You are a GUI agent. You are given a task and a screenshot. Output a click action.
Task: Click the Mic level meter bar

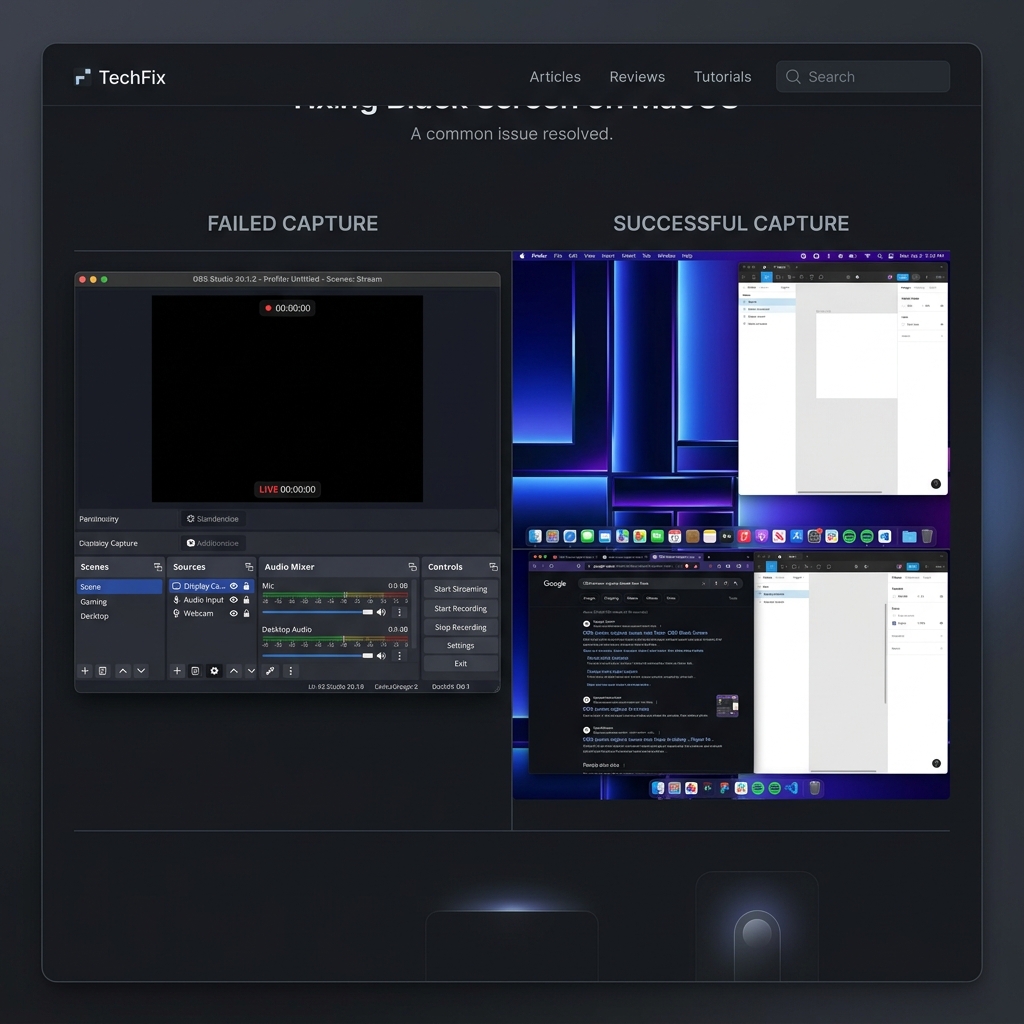click(335, 595)
